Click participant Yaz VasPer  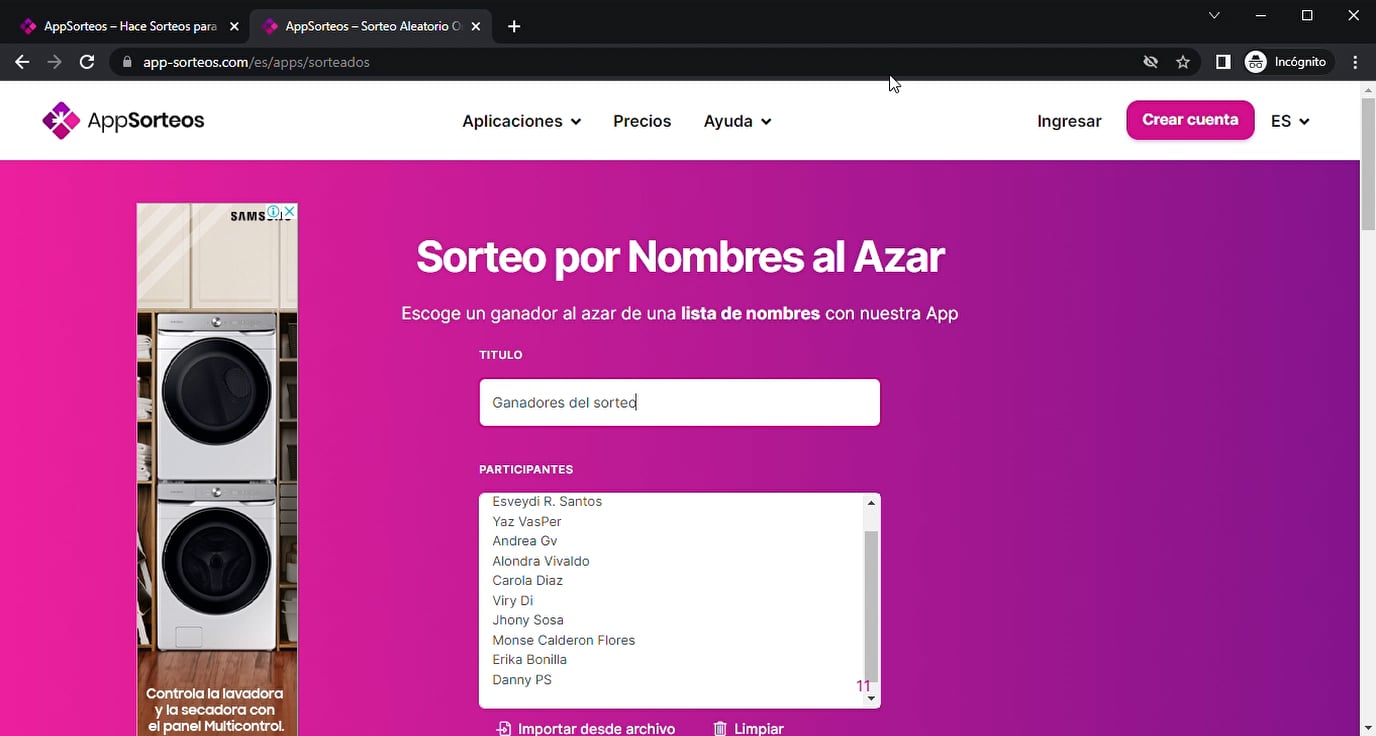coord(527,521)
